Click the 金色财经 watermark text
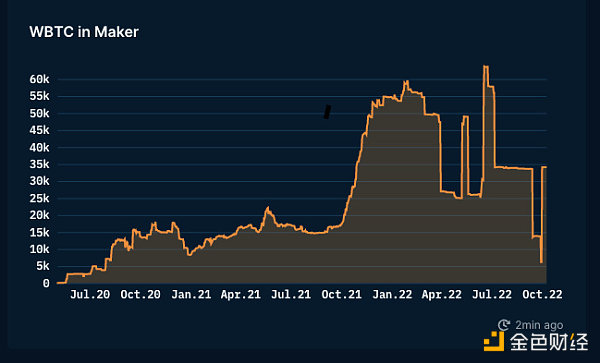 pyautogui.click(x=548, y=342)
